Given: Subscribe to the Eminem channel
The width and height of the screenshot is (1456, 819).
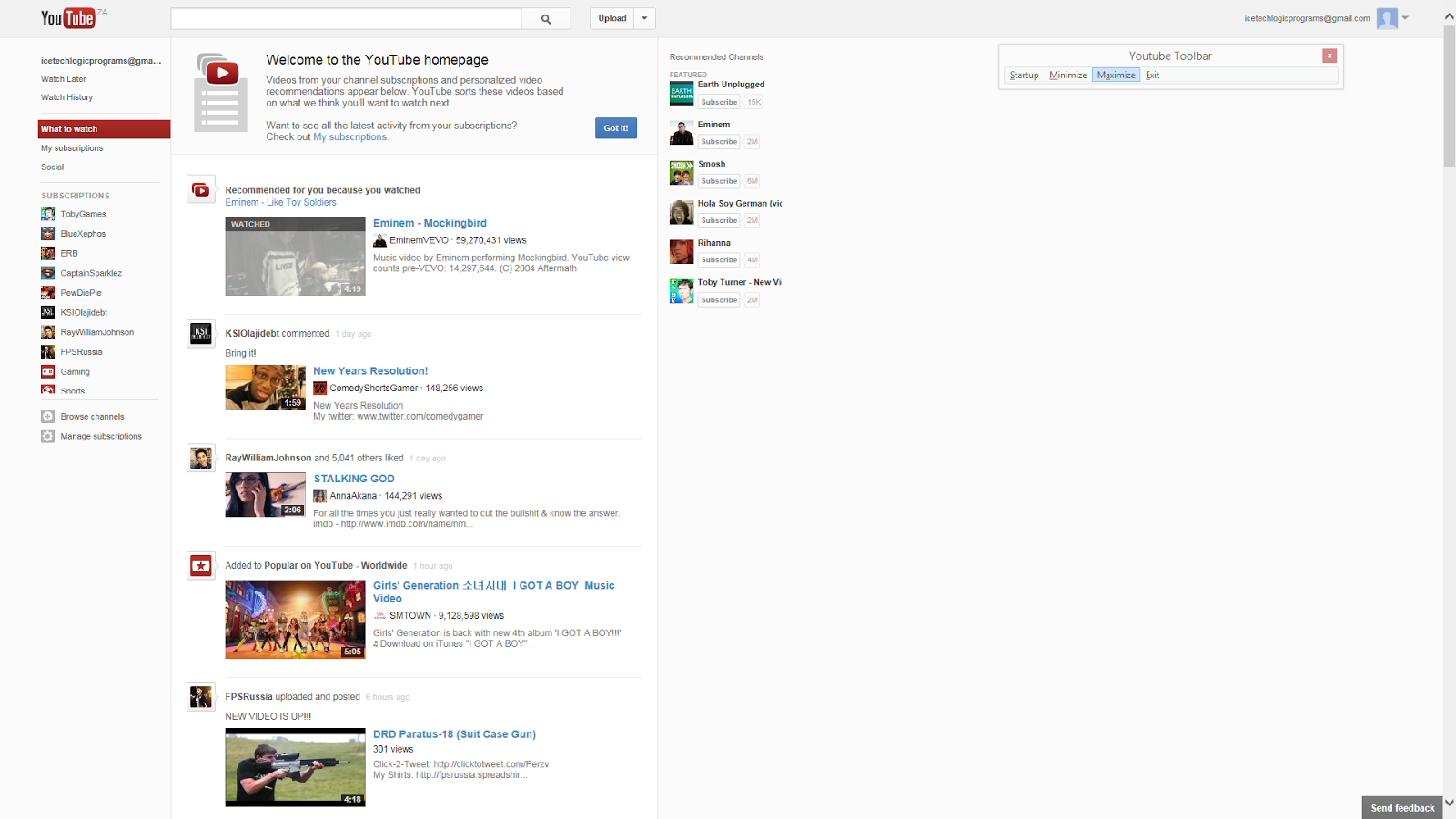Looking at the screenshot, I should (x=718, y=141).
